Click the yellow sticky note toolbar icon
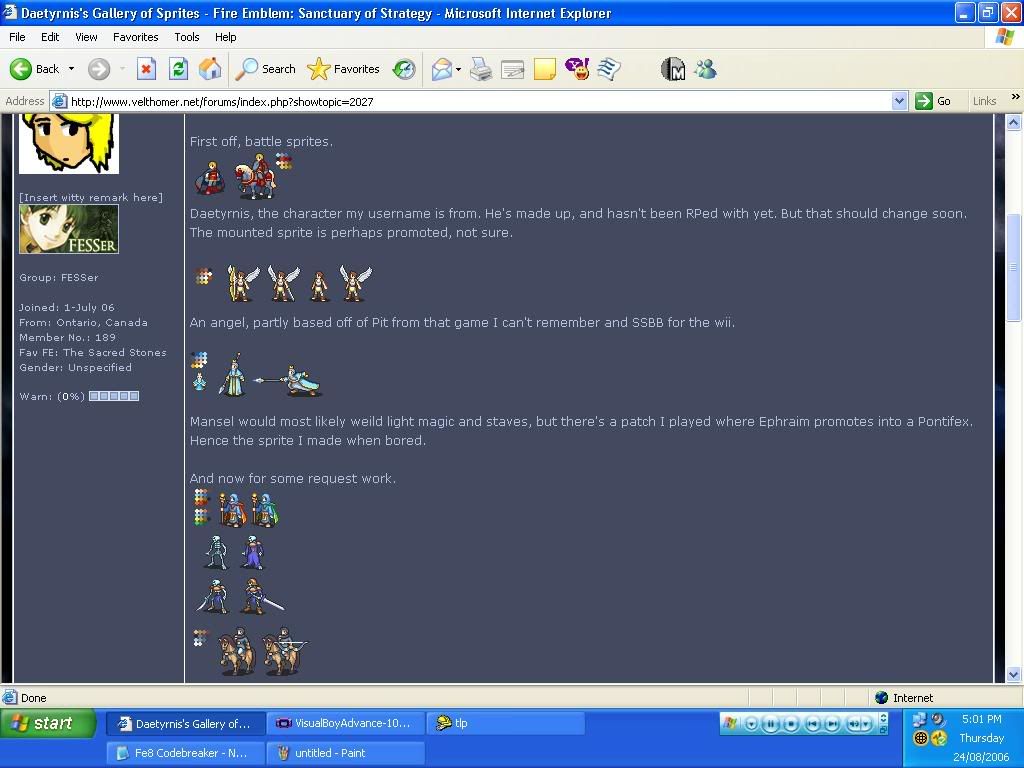 (545, 69)
